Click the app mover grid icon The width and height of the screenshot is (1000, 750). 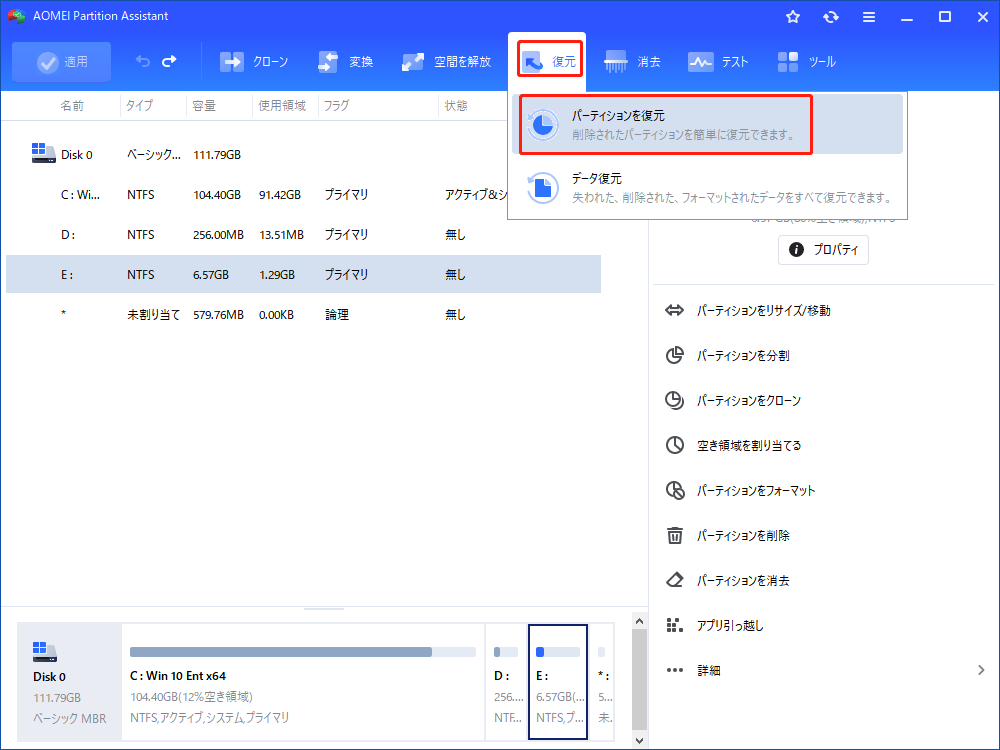click(x=675, y=625)
